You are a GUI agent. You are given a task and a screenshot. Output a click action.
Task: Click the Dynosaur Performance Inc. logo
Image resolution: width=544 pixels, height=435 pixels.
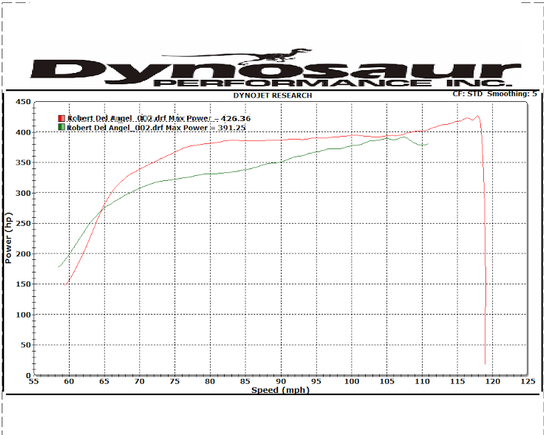276,68
